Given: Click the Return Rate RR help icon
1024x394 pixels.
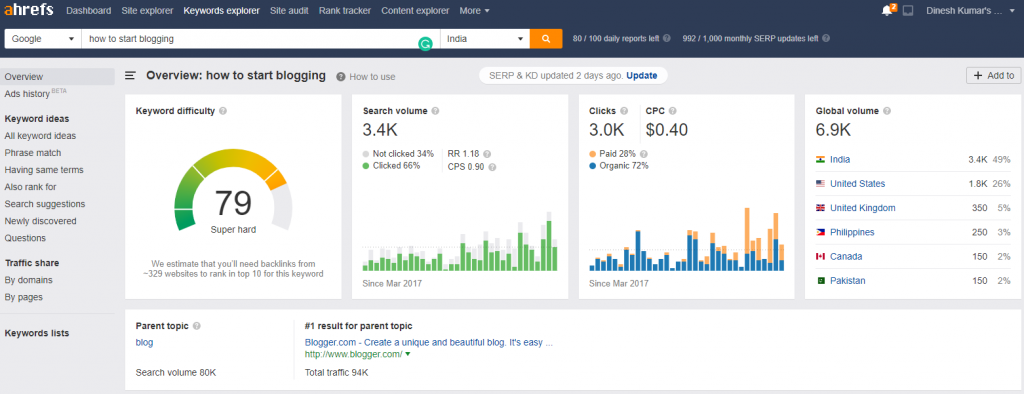Looking at the screenshot, I should (487, 154).
